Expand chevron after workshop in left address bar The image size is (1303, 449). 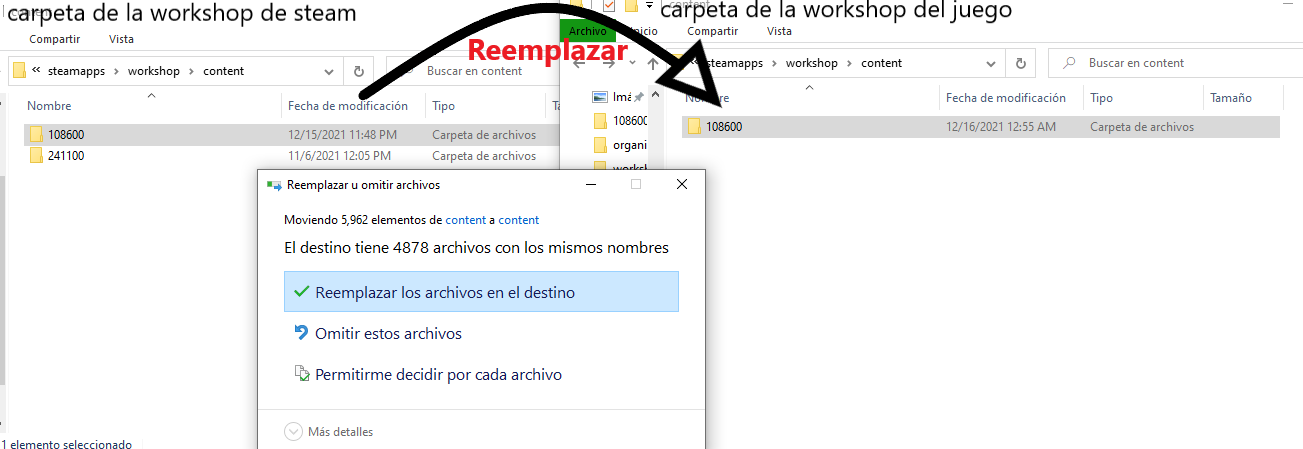pyautogui.click(x=191, y=71)
